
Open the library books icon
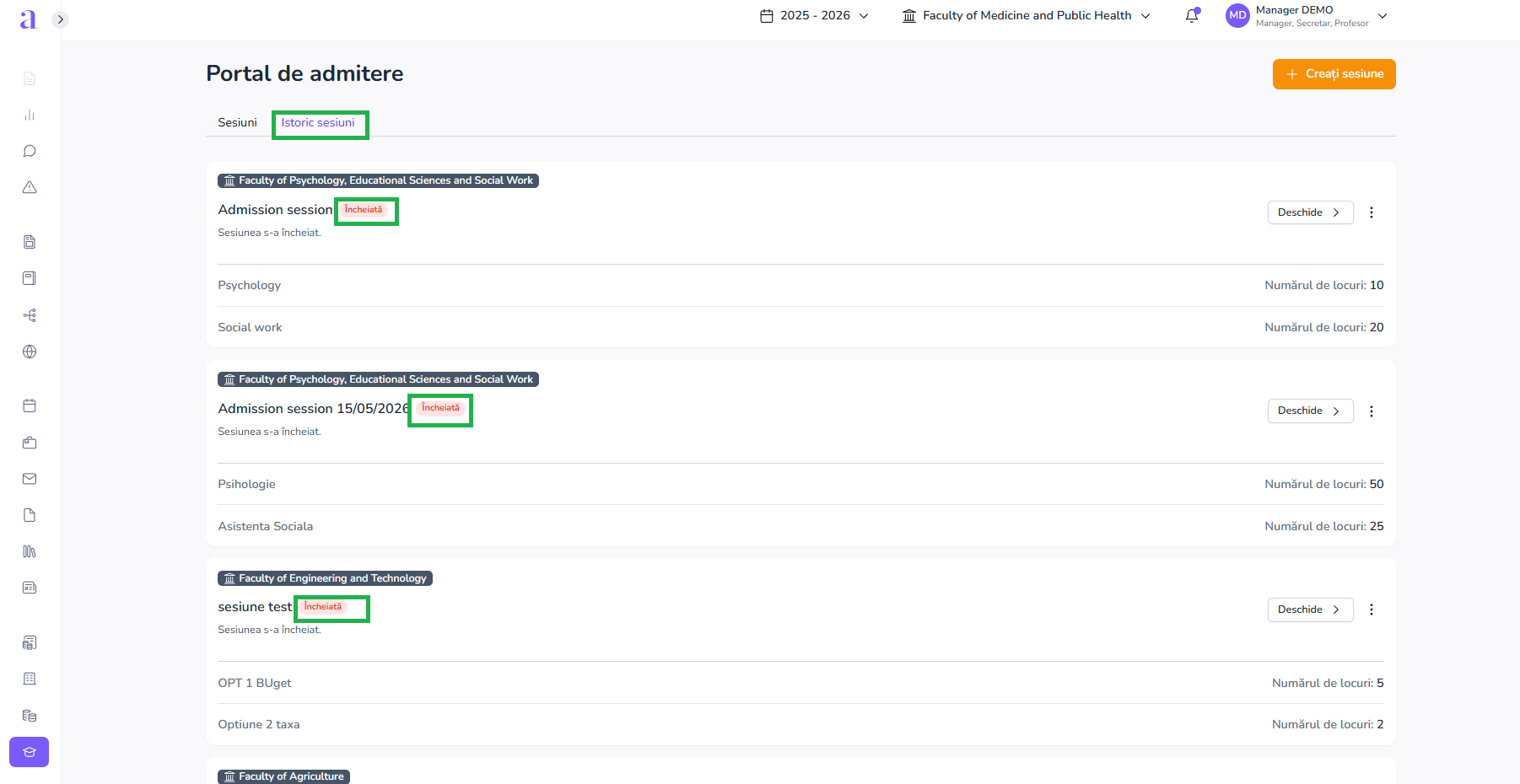pyautogui.click(x=30, y=551)
